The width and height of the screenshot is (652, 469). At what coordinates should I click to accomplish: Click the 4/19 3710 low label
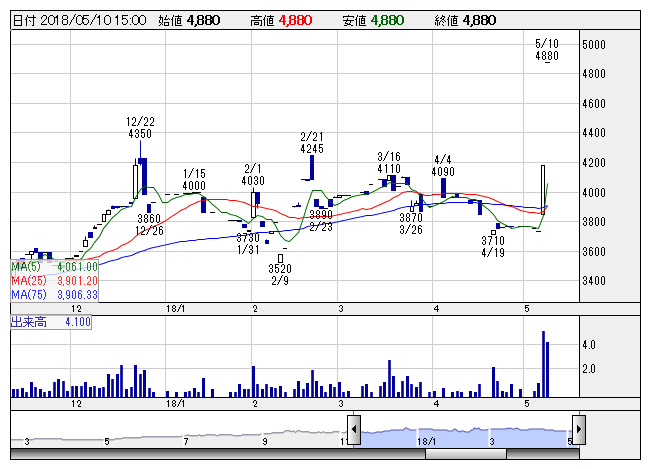(x=492, y=247)
